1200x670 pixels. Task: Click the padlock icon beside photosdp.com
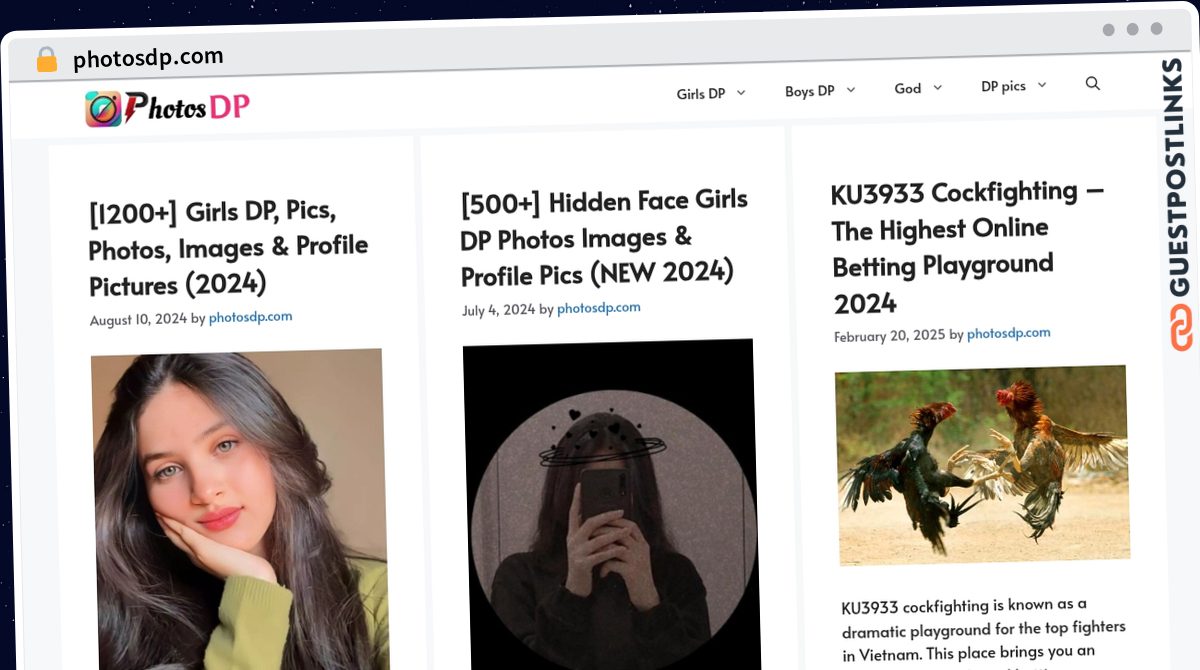(x=46, y=60)
